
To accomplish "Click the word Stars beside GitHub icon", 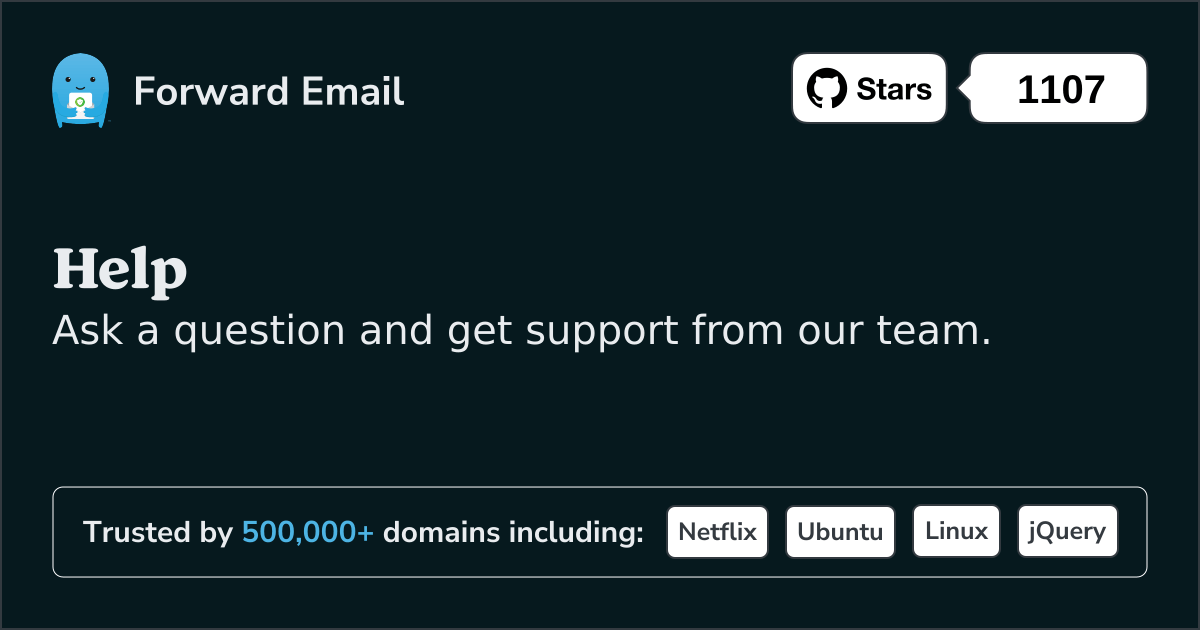I will [894, 89].
